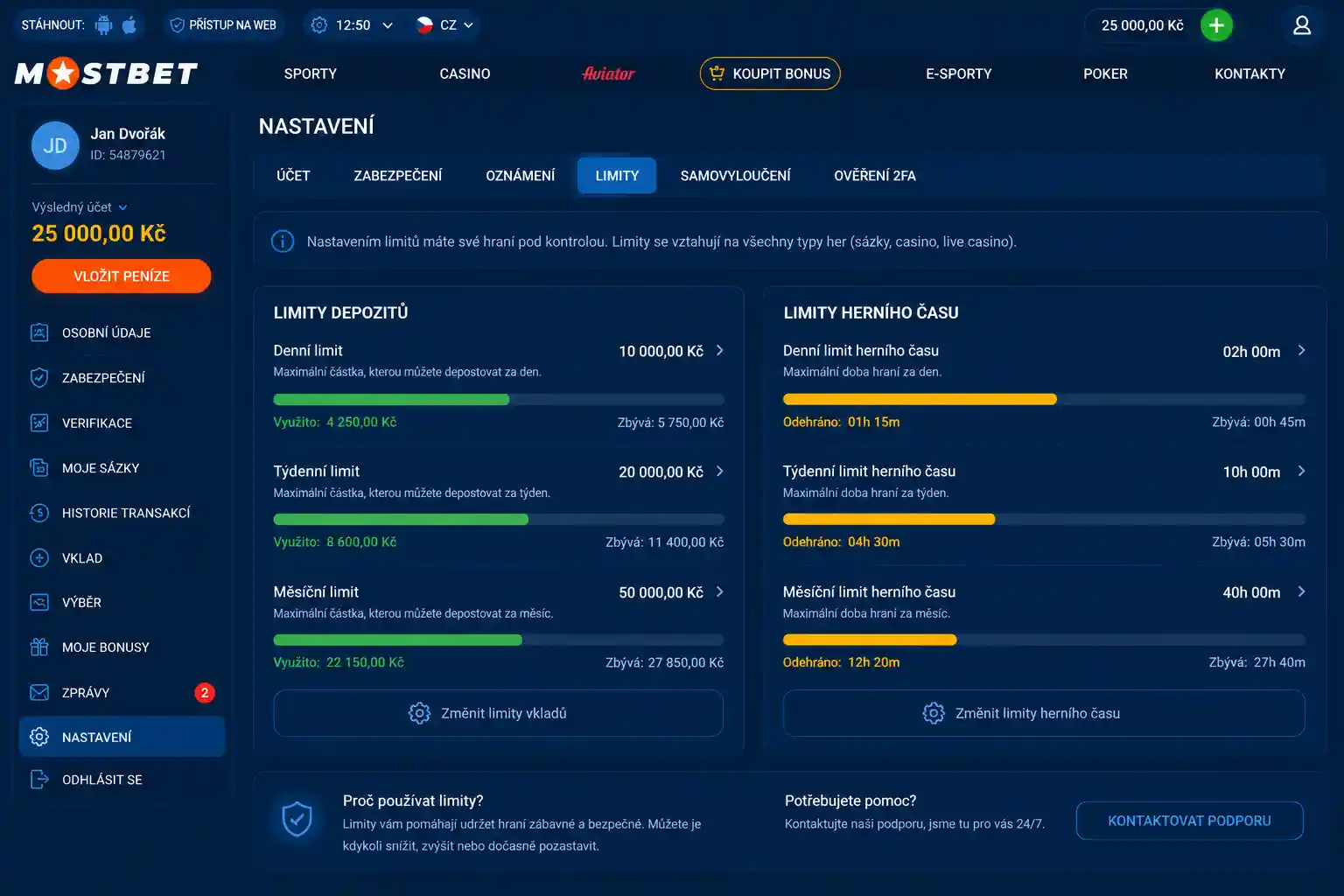Open Měsíční limit herního času chevron

[x=1302, y=591]
